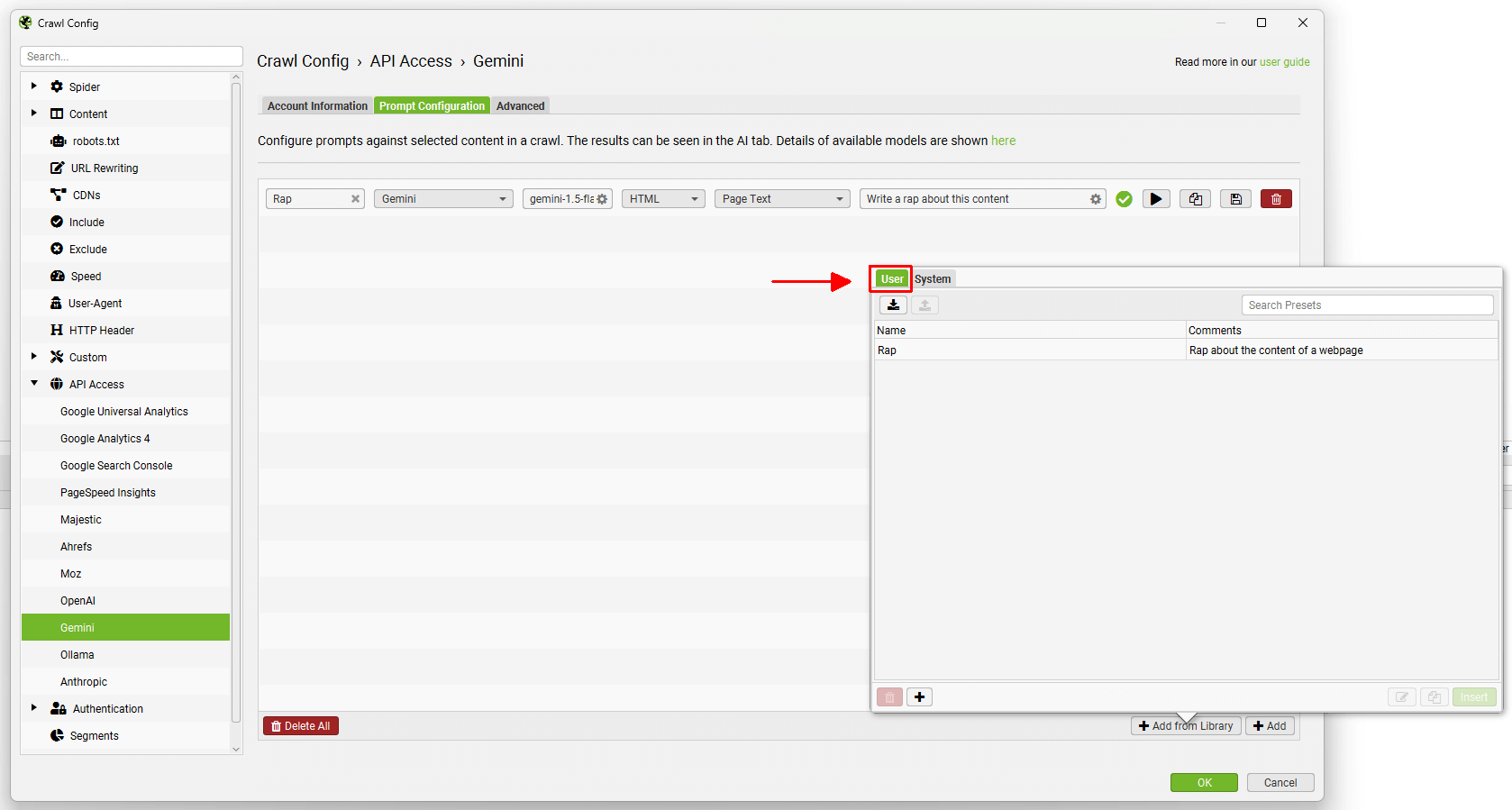
Task: Open the robots.txt settings
Action: click(96, 141)
